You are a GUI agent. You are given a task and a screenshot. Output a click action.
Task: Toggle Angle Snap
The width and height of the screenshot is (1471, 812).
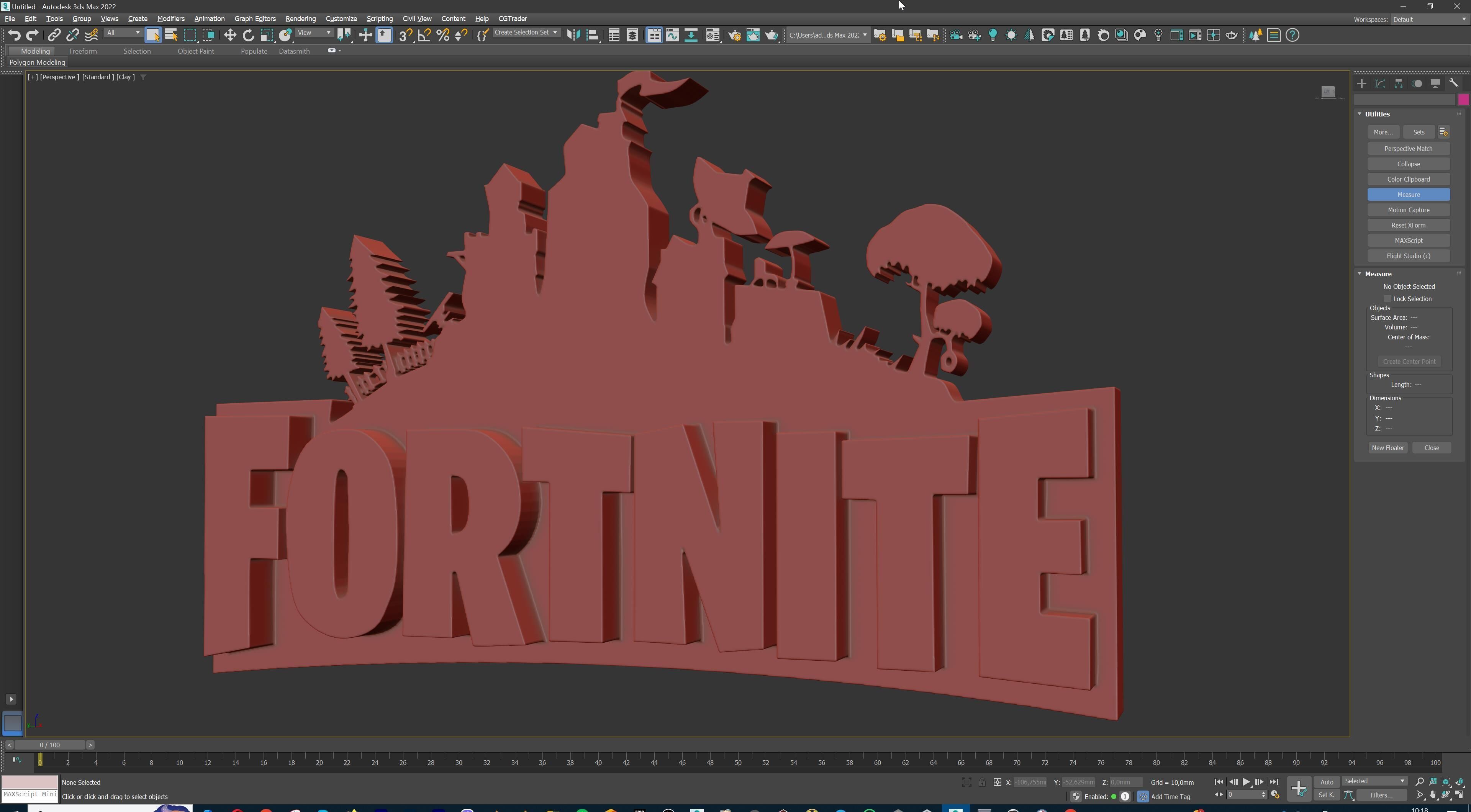tap(424, 35)
